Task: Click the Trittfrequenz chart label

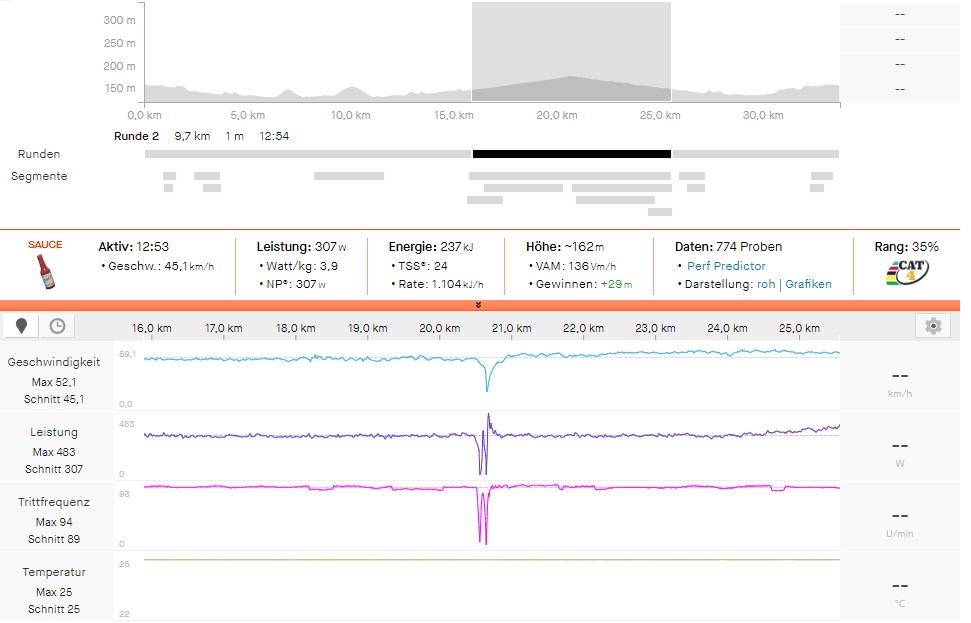Action: point(54,502)
